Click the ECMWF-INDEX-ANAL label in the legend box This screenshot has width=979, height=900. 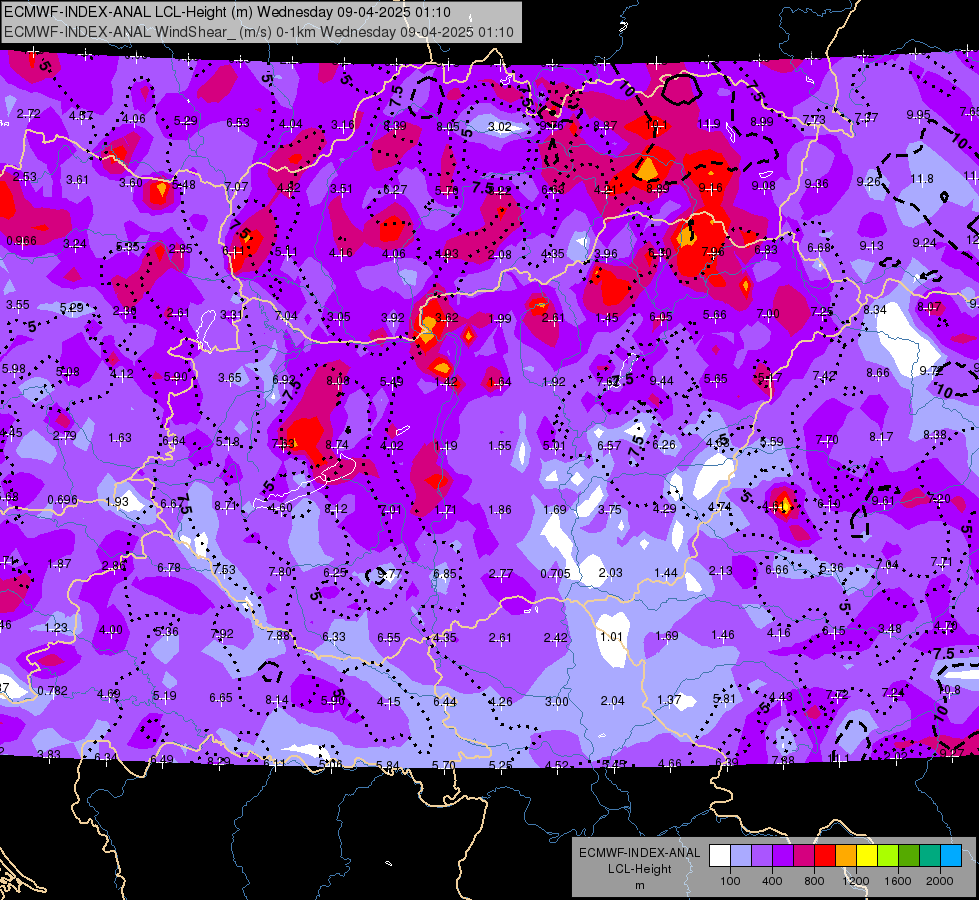click(639, 853)
